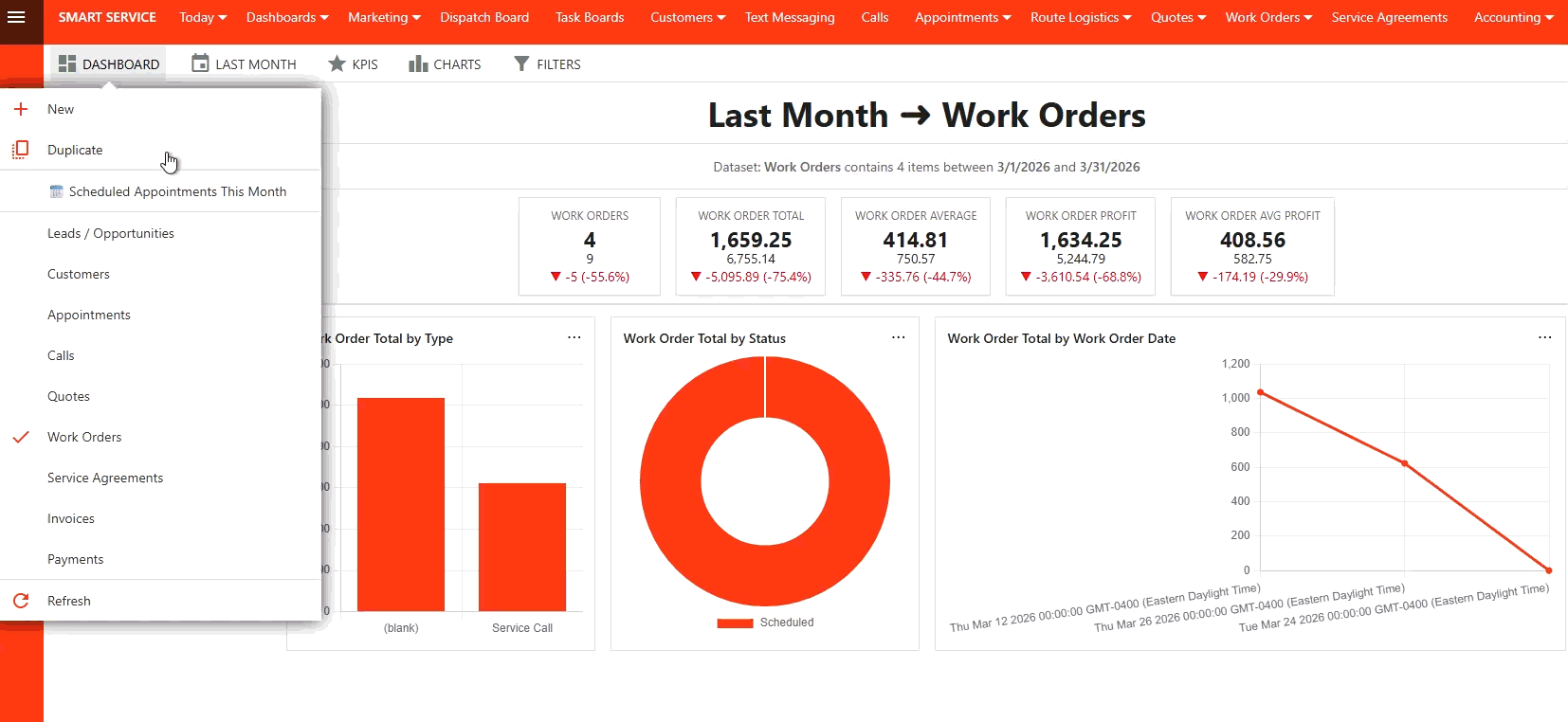Click the Filters funnel icon
This screenshot has width=1568, height=722.
(521, 63)
